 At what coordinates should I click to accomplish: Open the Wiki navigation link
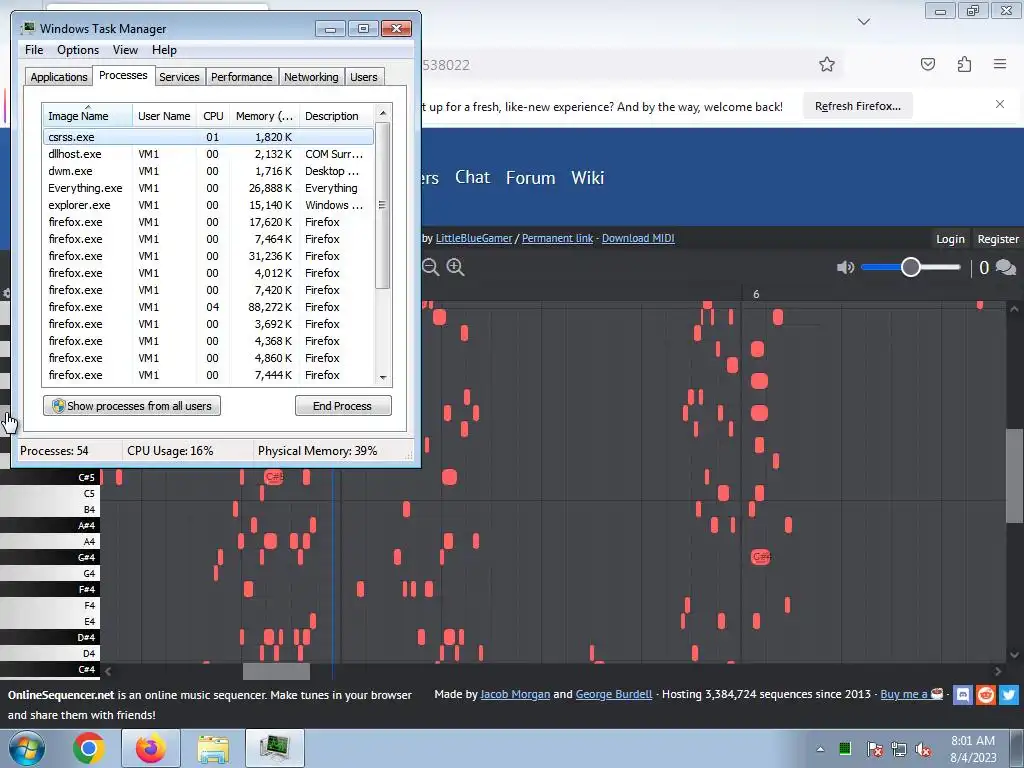pos(587,177)
